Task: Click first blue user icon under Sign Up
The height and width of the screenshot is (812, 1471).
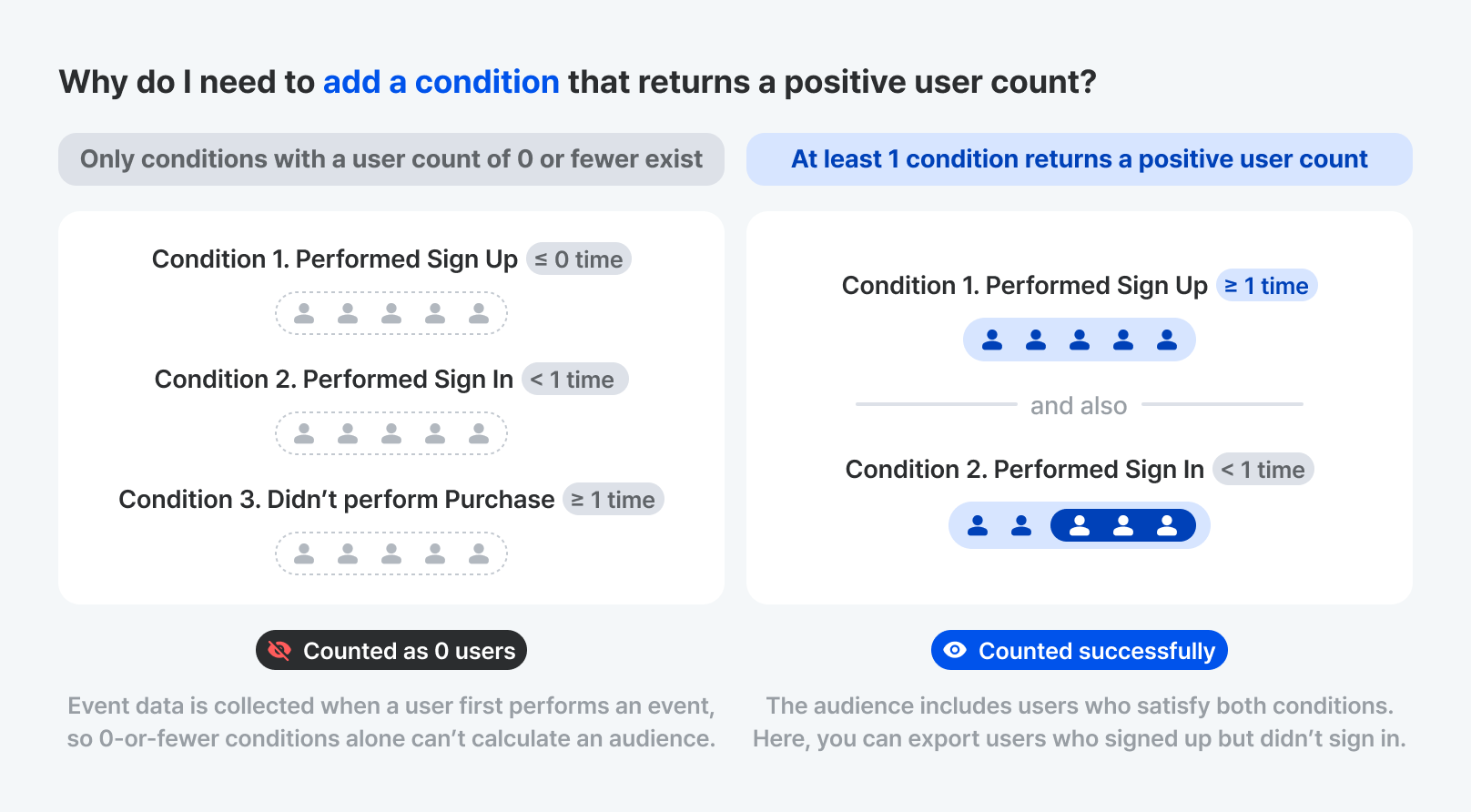Action: coord(992,340)
